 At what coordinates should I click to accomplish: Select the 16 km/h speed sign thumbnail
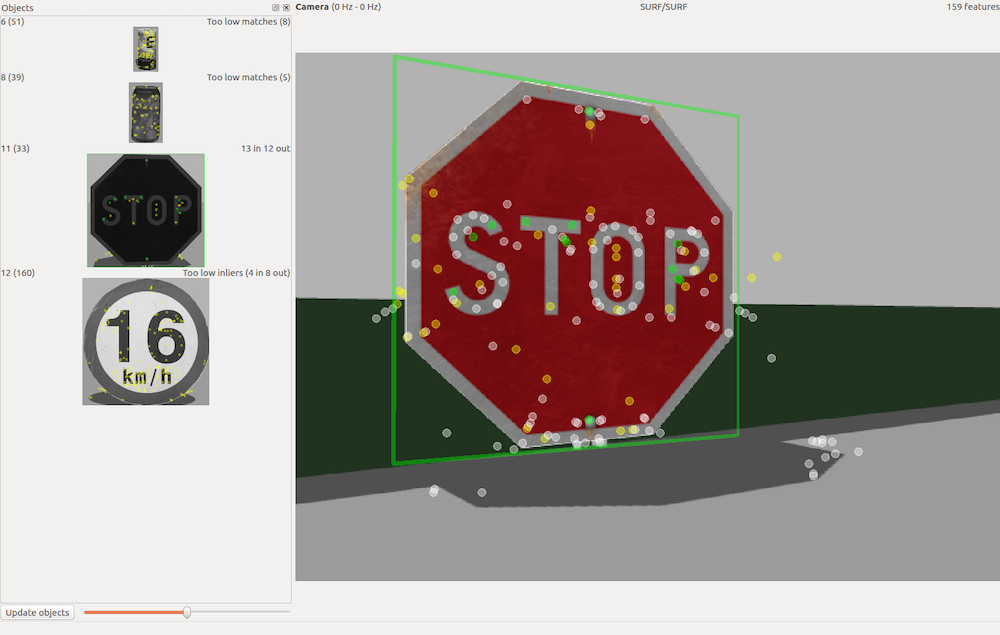[146, 341]
